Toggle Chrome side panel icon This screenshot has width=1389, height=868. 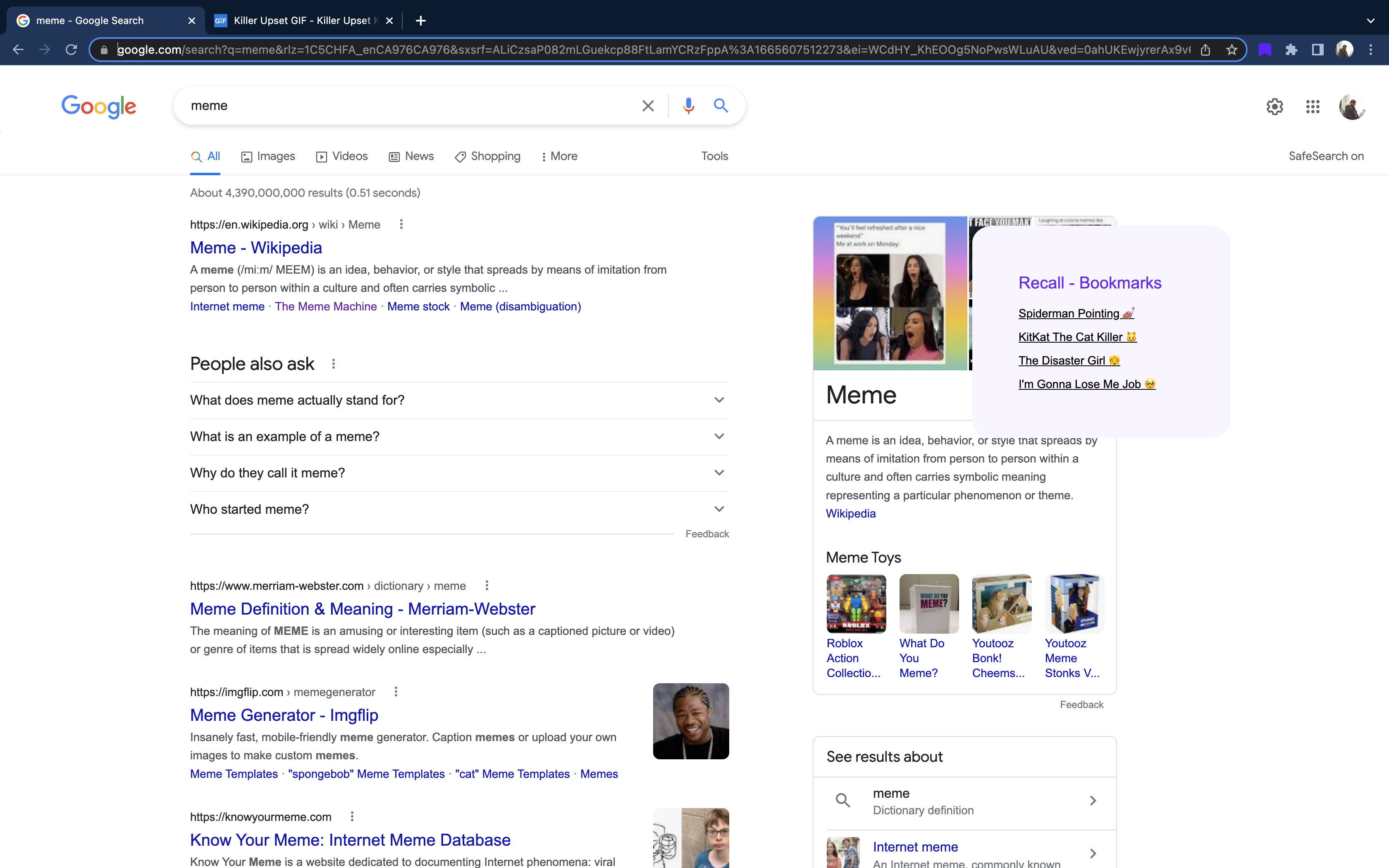click(x=1318, y=50)
